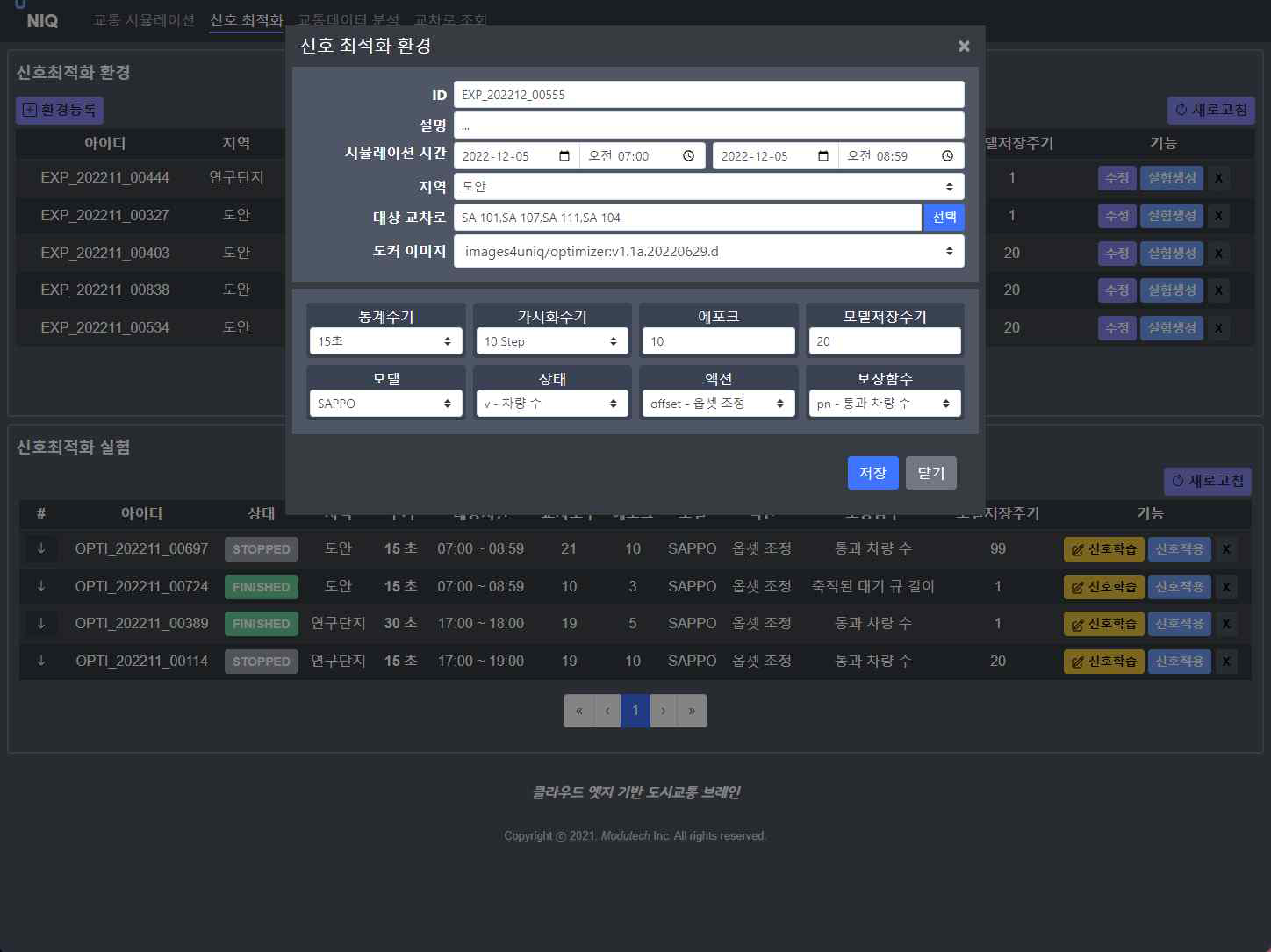Go to next page with › button

664,711
